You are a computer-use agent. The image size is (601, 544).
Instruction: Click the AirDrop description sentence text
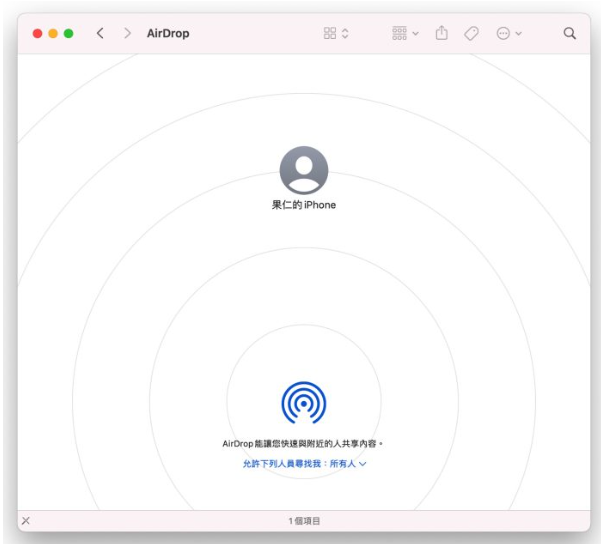coord(303,444)
